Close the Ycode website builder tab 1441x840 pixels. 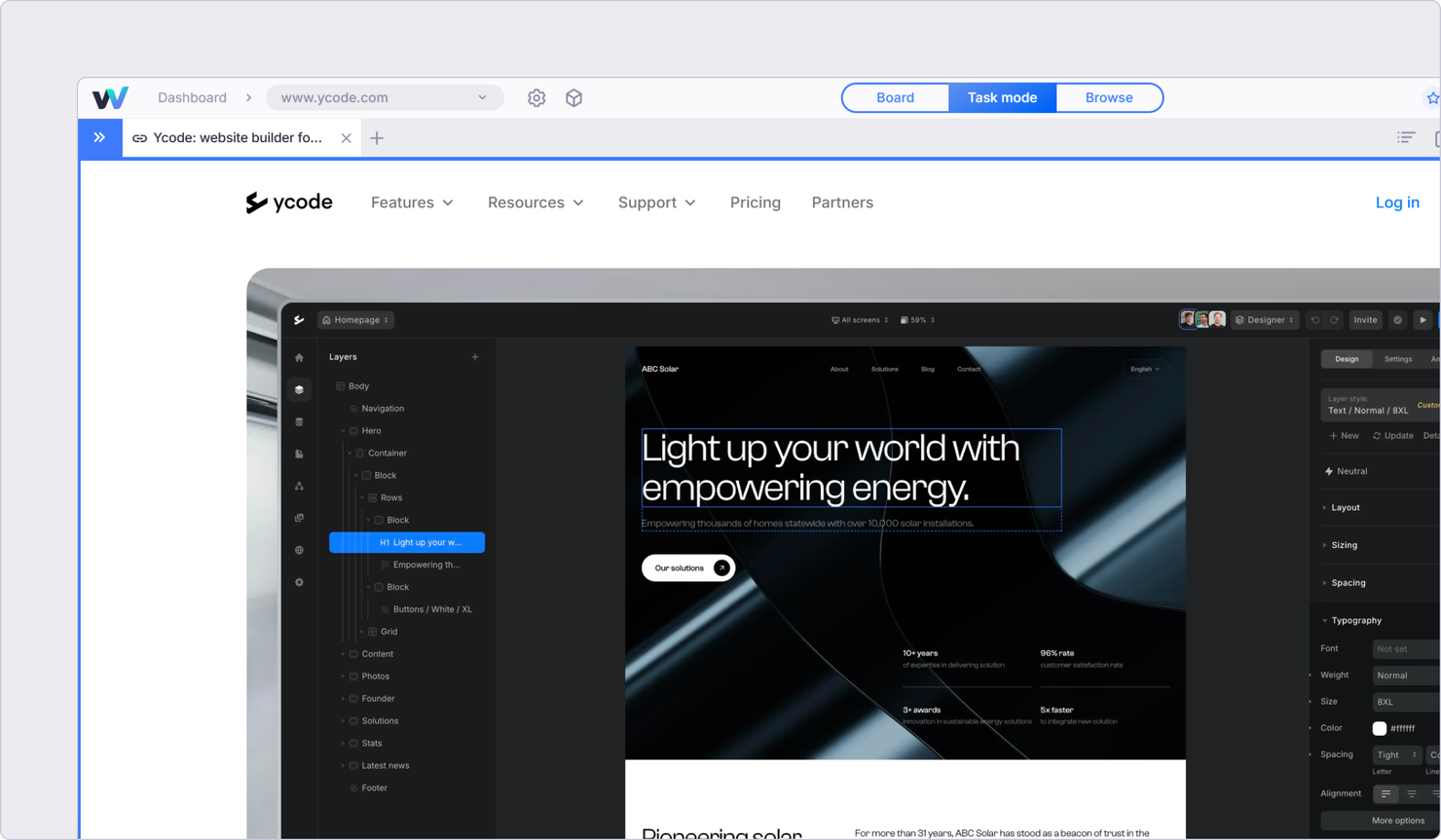point(346,138)
